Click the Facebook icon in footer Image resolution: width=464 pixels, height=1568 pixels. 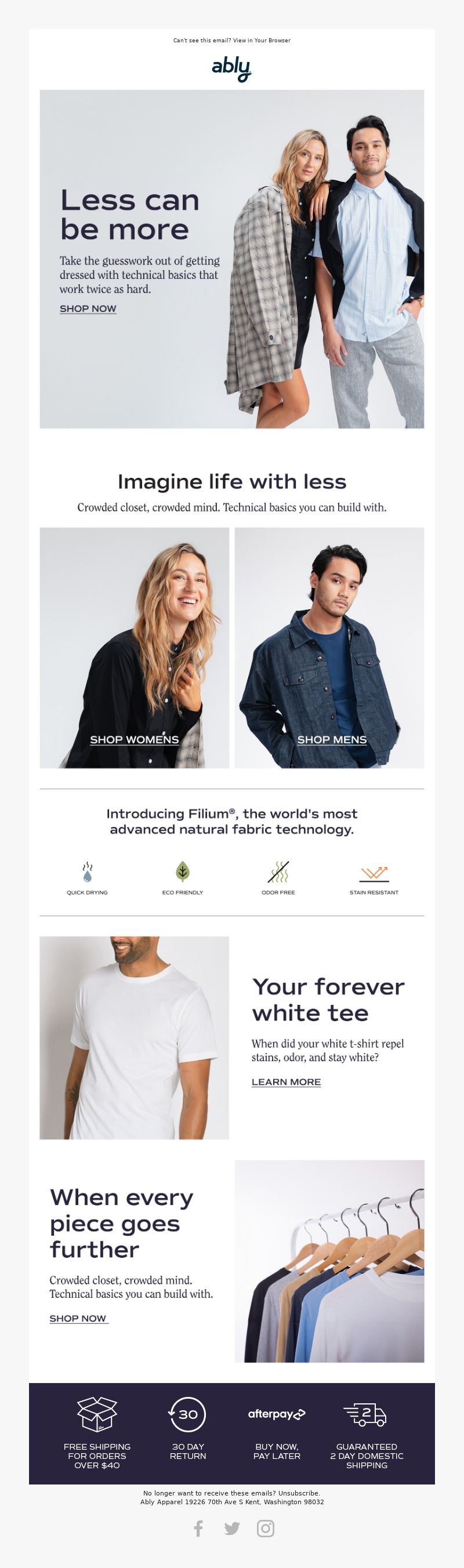[x=198, y=1528]
